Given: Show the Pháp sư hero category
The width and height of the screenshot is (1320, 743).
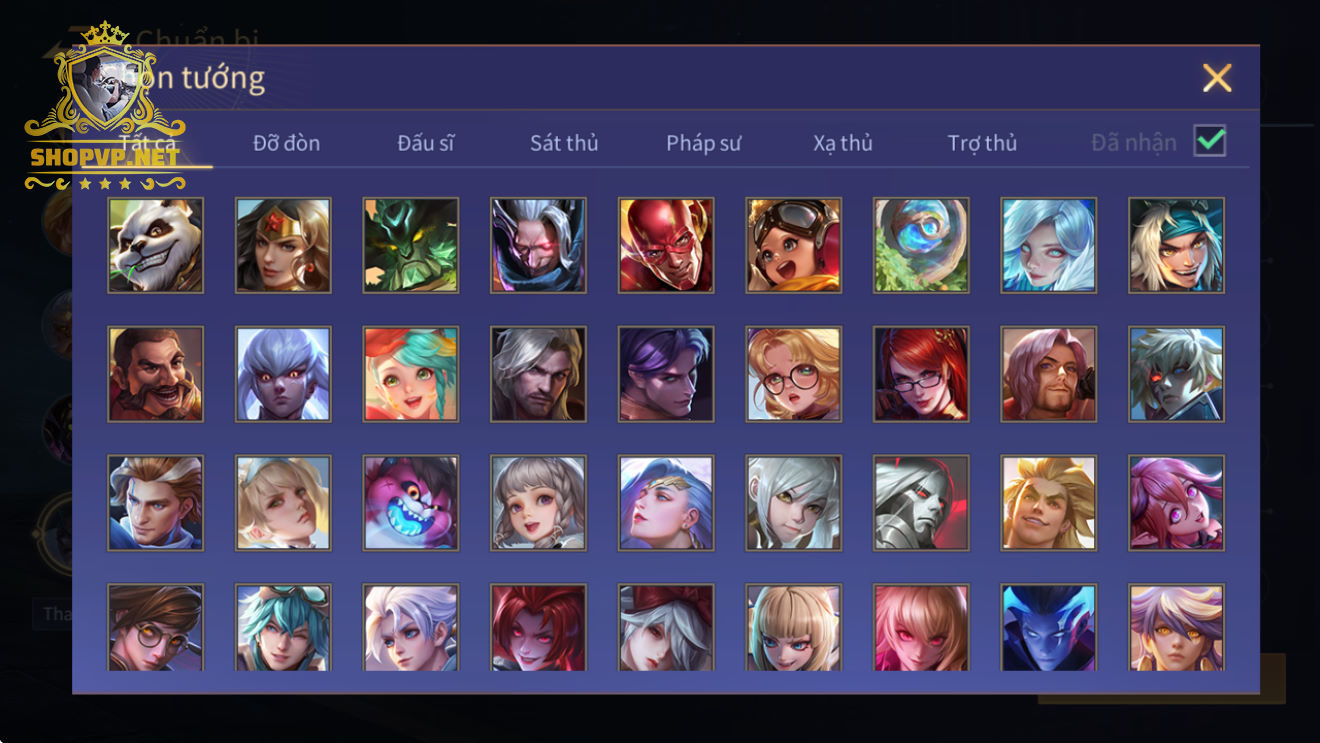Looking at the screenshot, I should (x=704, y=143).
